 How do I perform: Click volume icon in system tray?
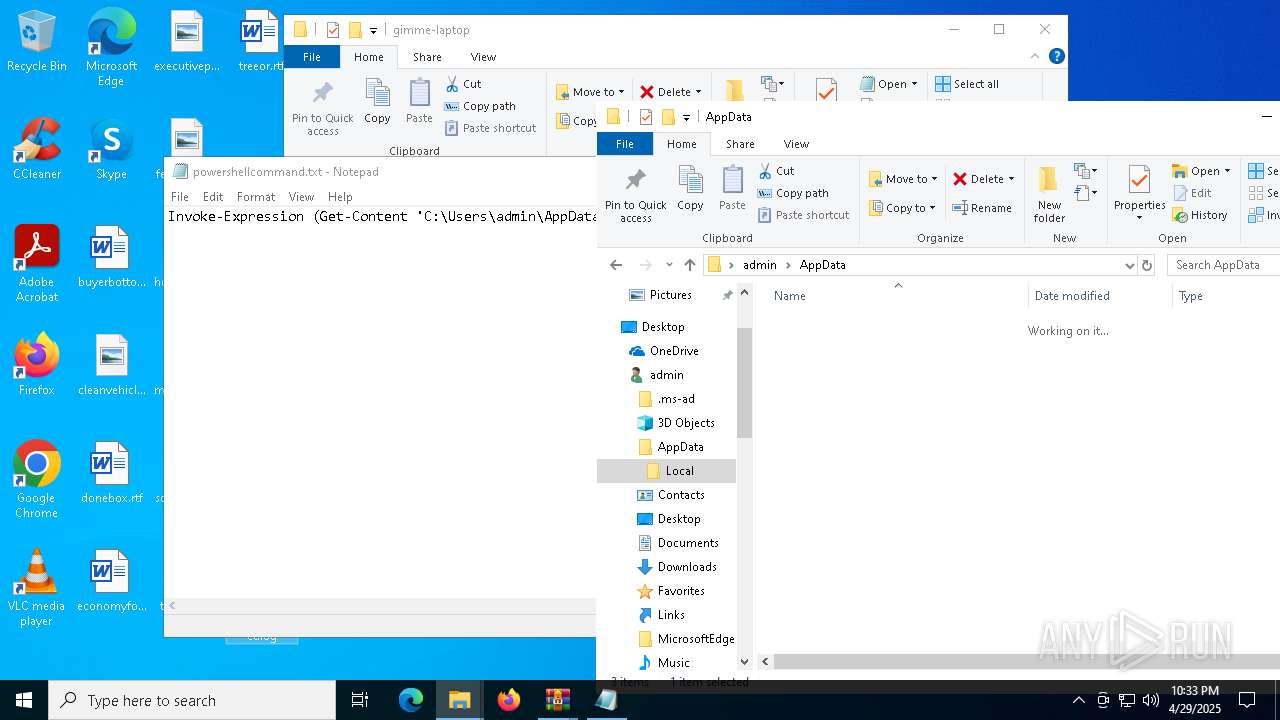[x=1150, y=700]
